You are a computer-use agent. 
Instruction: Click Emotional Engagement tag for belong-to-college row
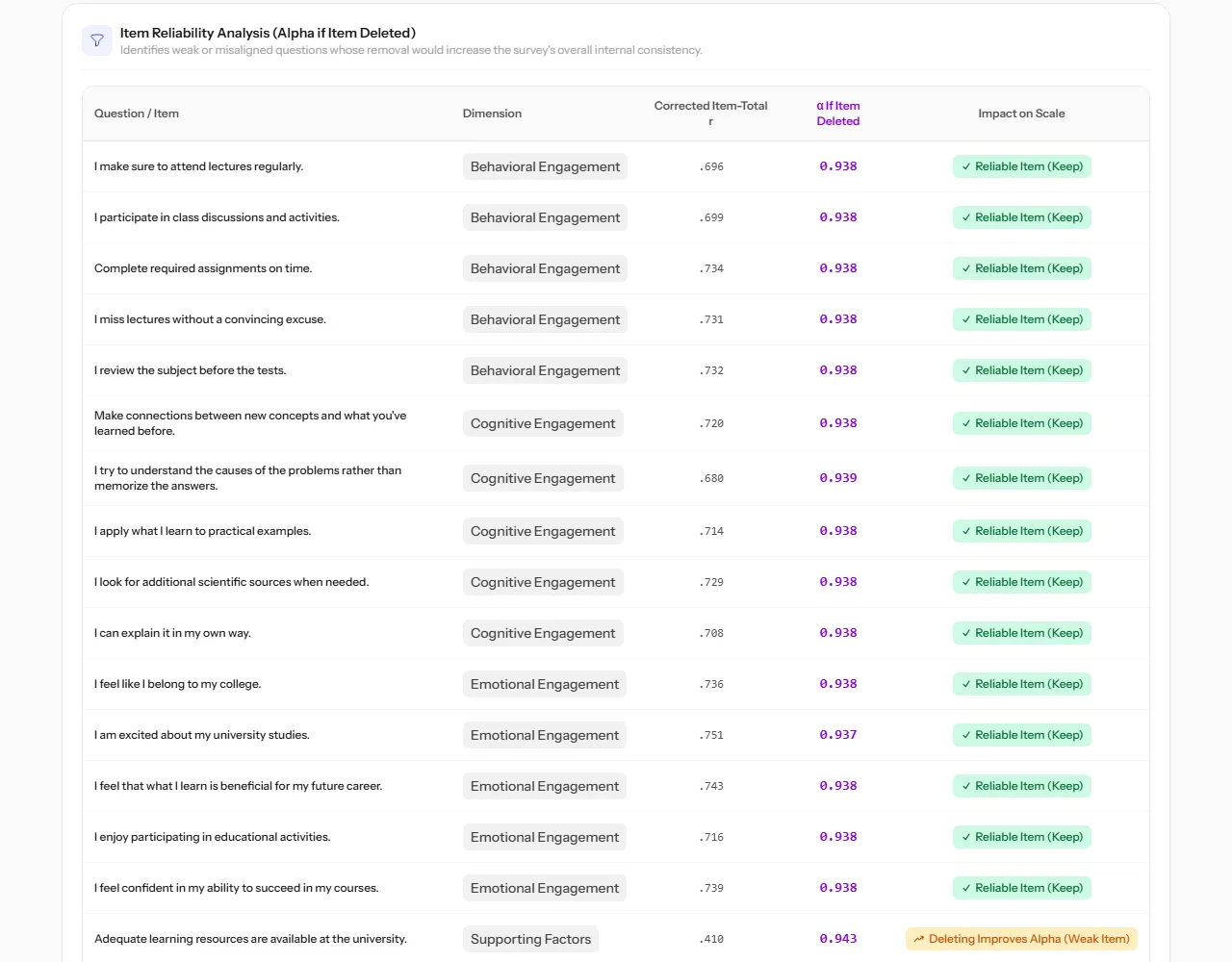coord(545,684)
